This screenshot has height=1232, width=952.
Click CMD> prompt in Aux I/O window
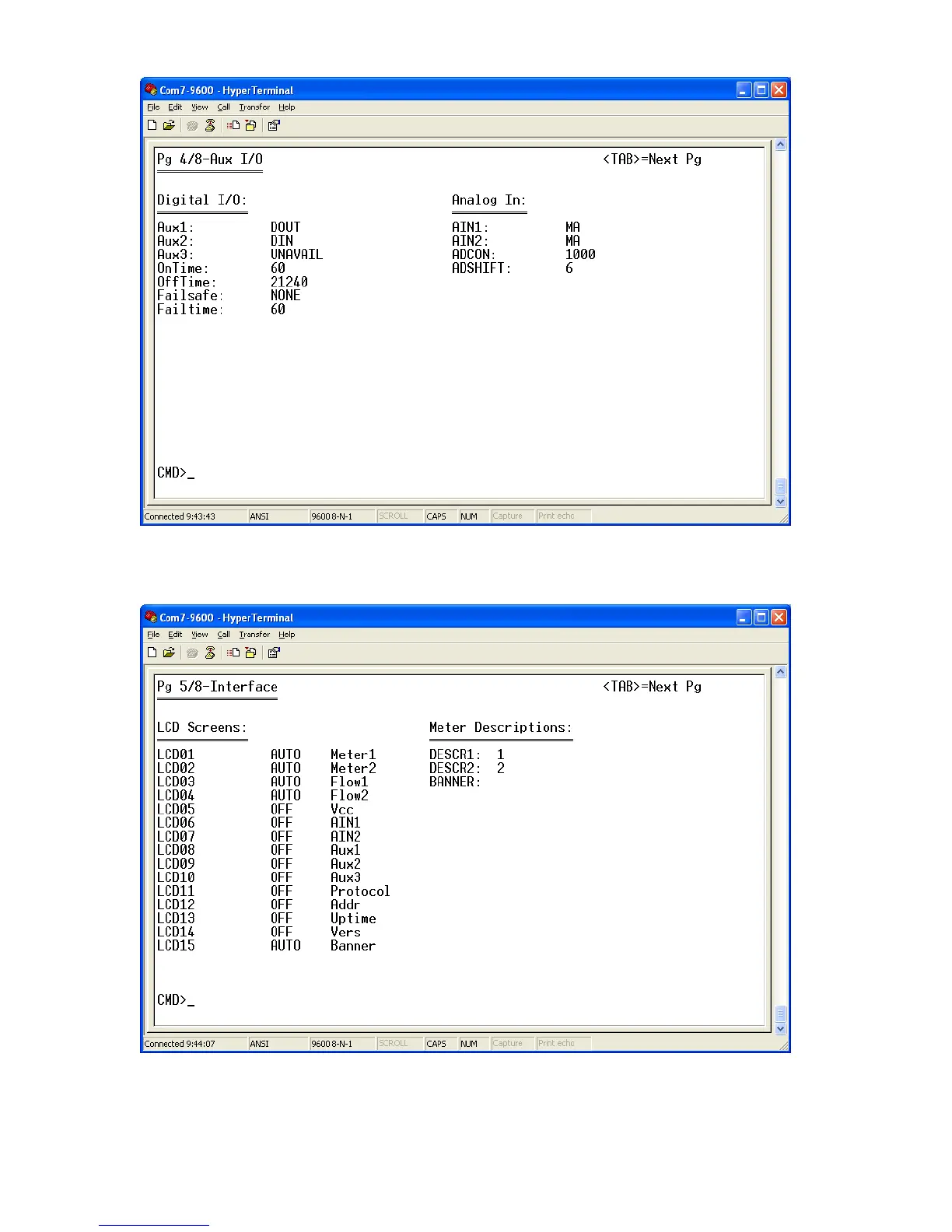click(176, 473)
